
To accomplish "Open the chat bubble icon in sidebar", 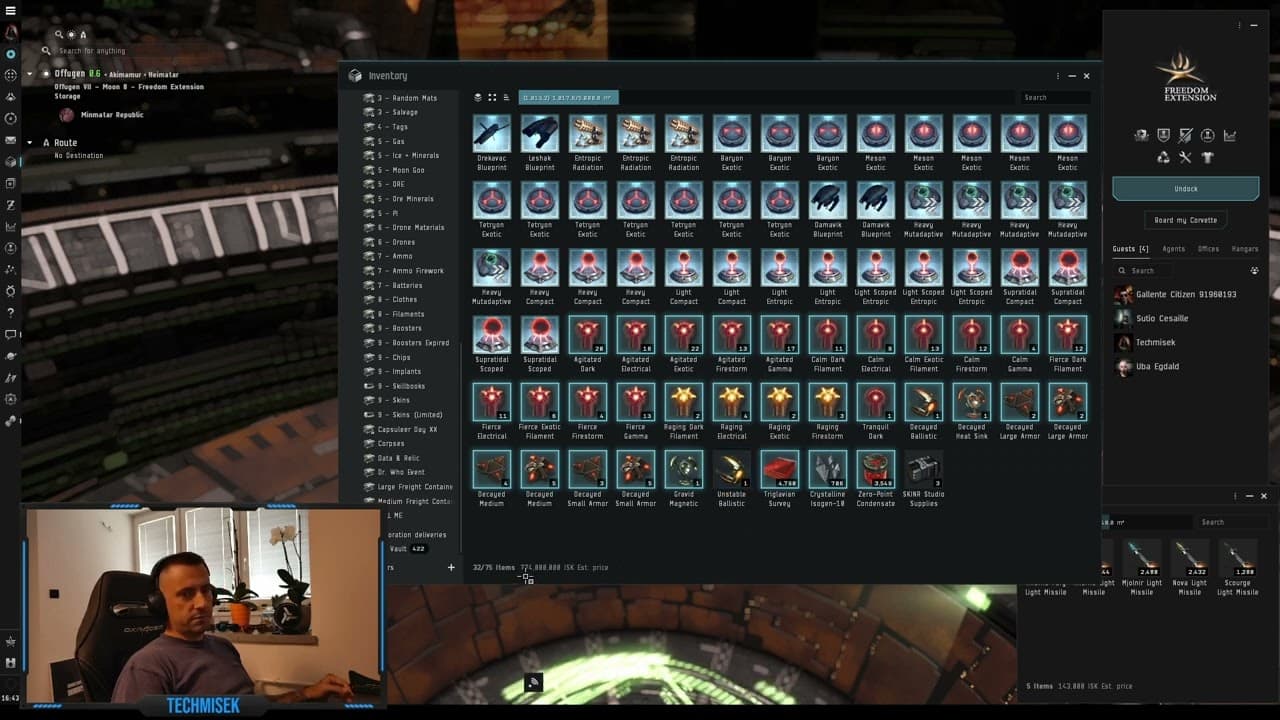I will [10, 334].
